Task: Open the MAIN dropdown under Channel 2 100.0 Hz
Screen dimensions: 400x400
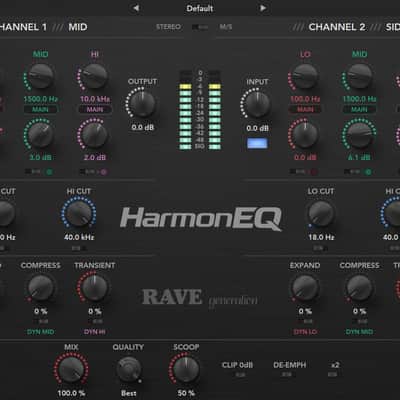Action: click(x=305, y=109)
